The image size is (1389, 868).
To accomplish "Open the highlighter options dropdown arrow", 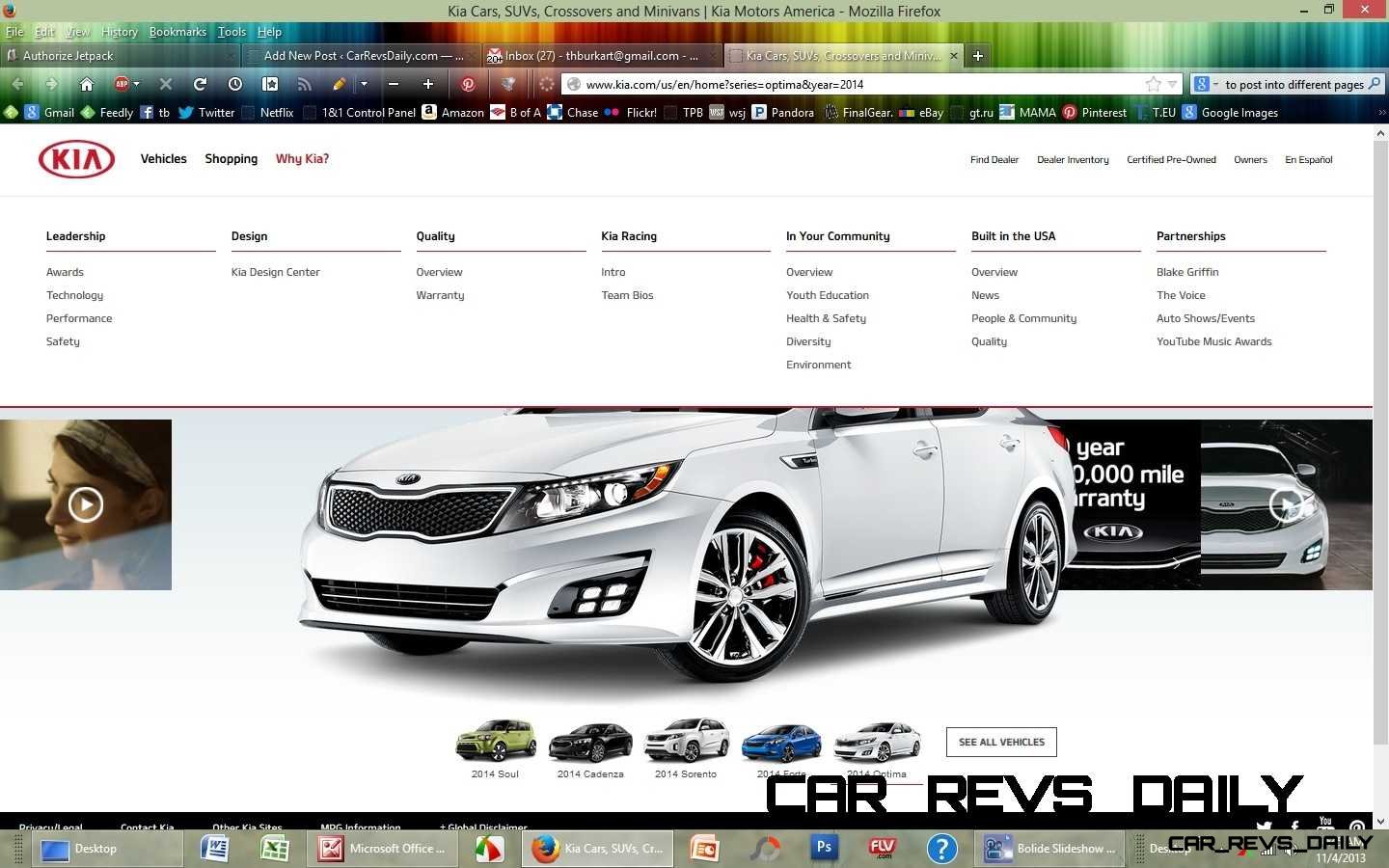I will [364, 84].
